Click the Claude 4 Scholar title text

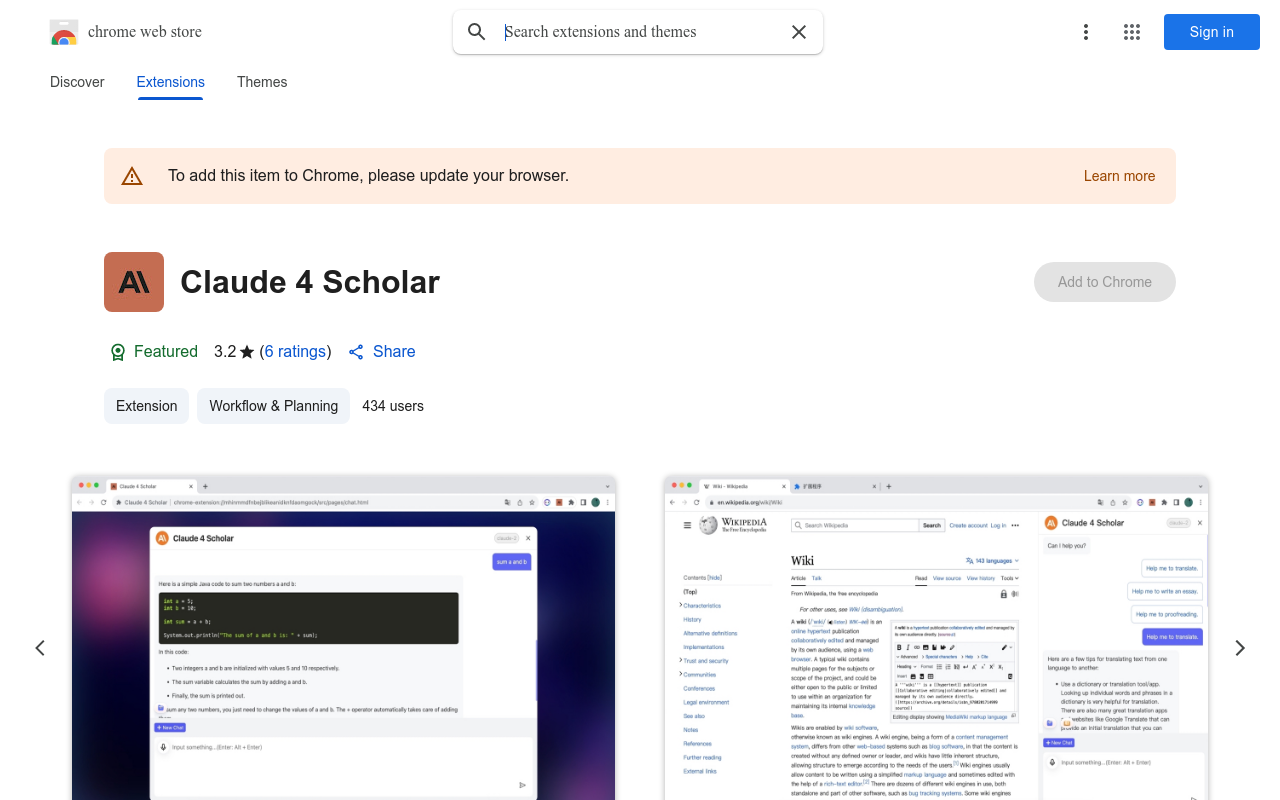310,282
